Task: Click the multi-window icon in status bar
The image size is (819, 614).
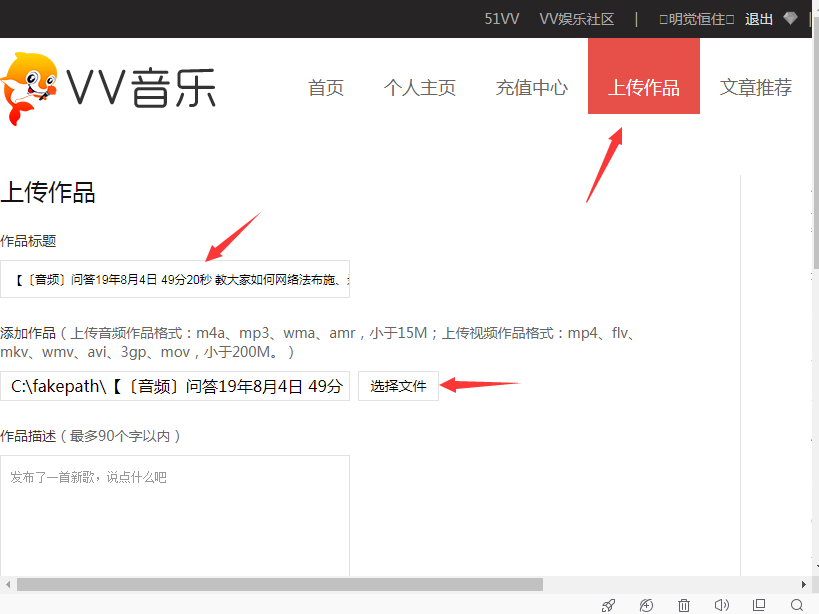Action: point(759,605)
